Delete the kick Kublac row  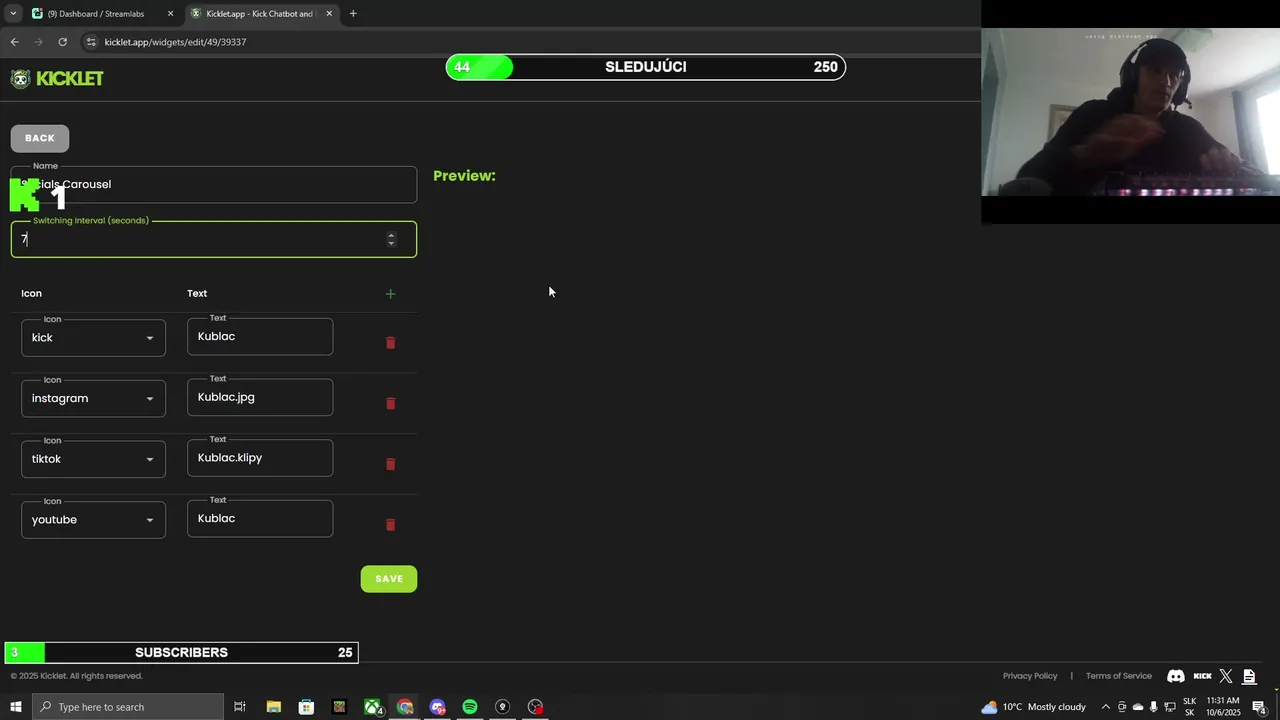(390, 343)
